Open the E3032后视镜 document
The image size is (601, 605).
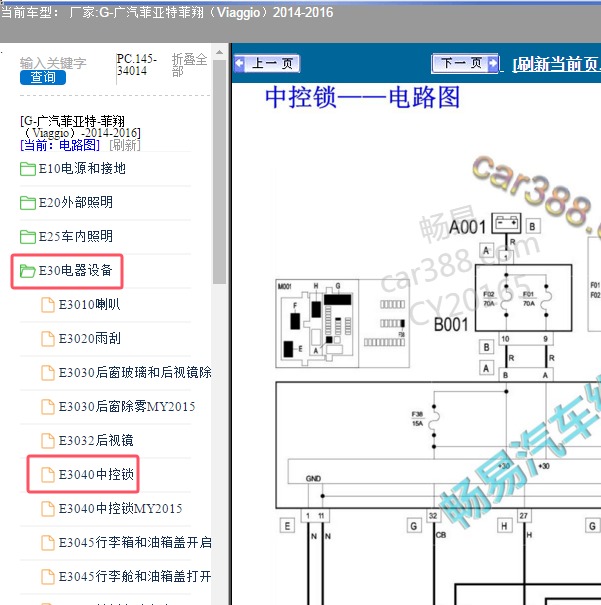[96, 440]
